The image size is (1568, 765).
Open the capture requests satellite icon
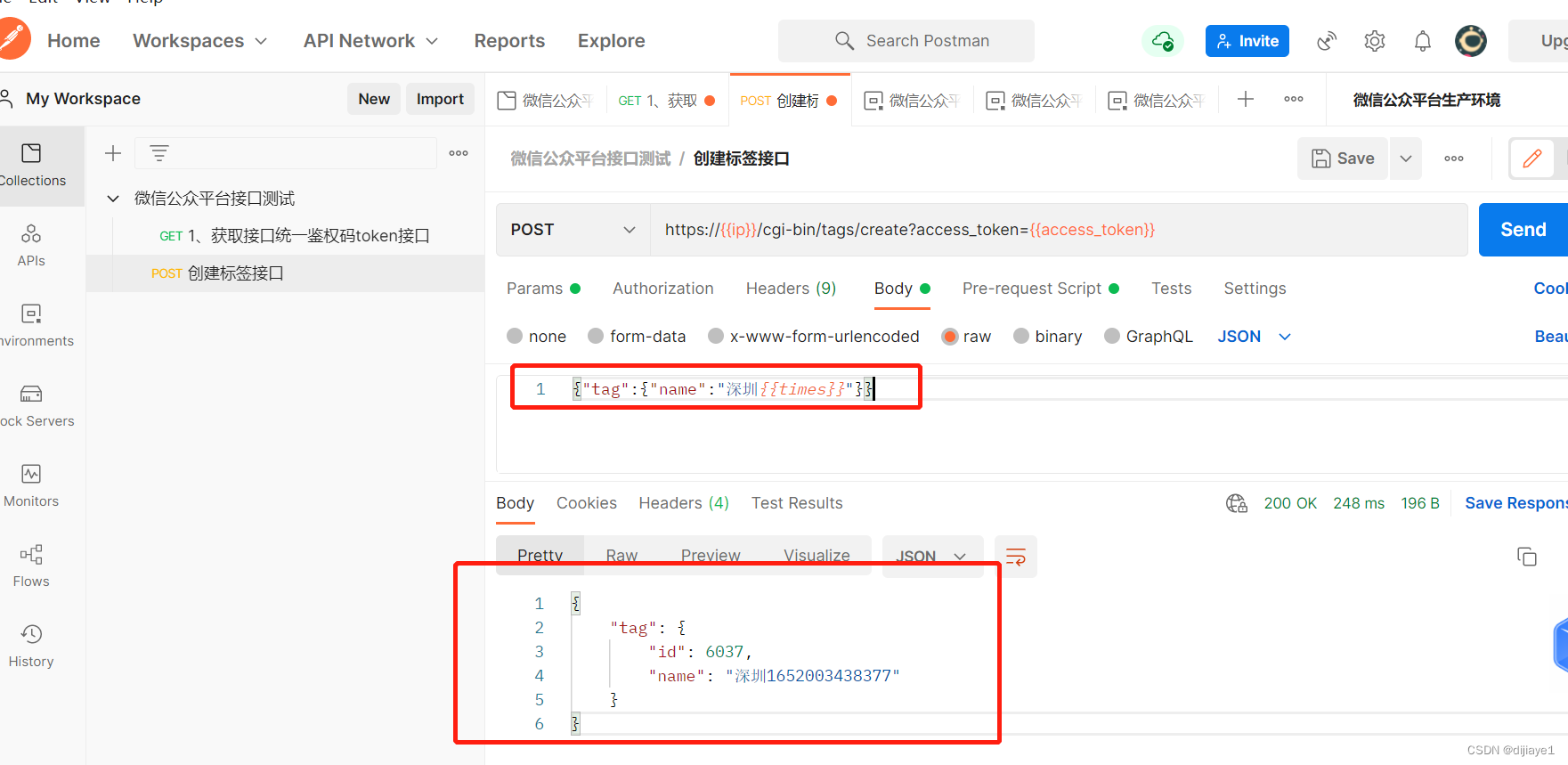point(1327,41)
